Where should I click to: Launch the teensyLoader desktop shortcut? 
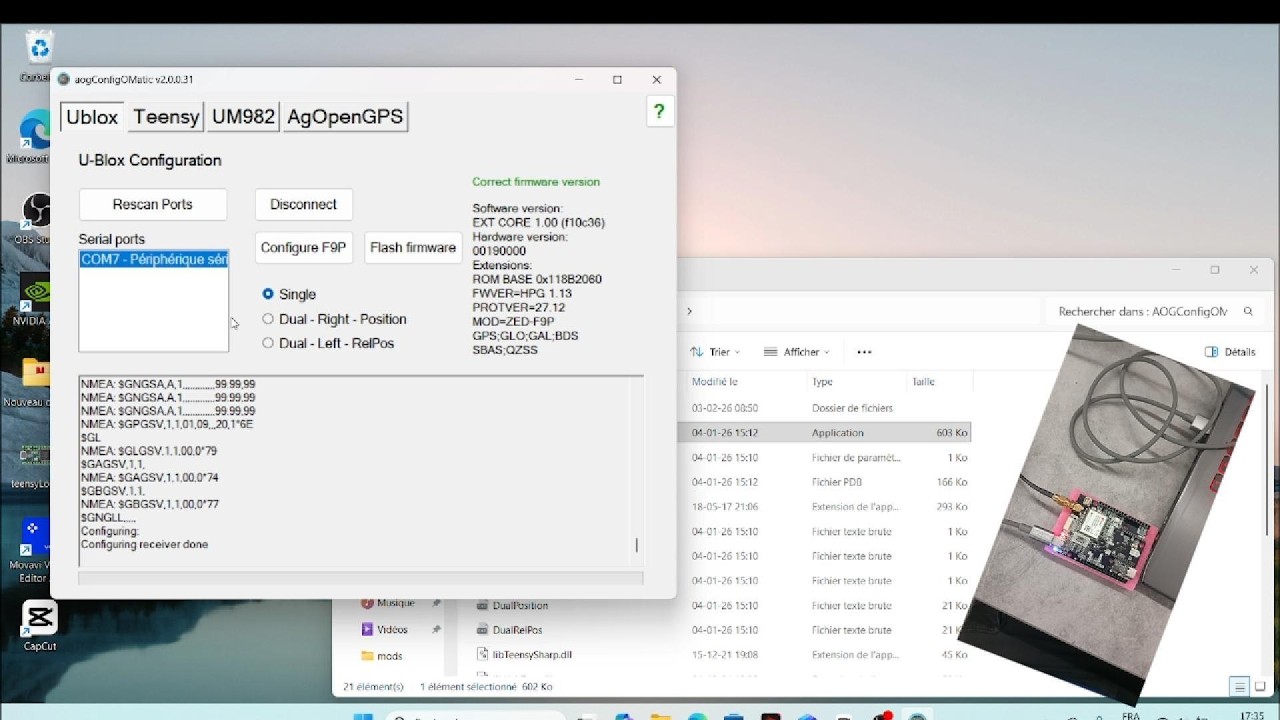36,462
